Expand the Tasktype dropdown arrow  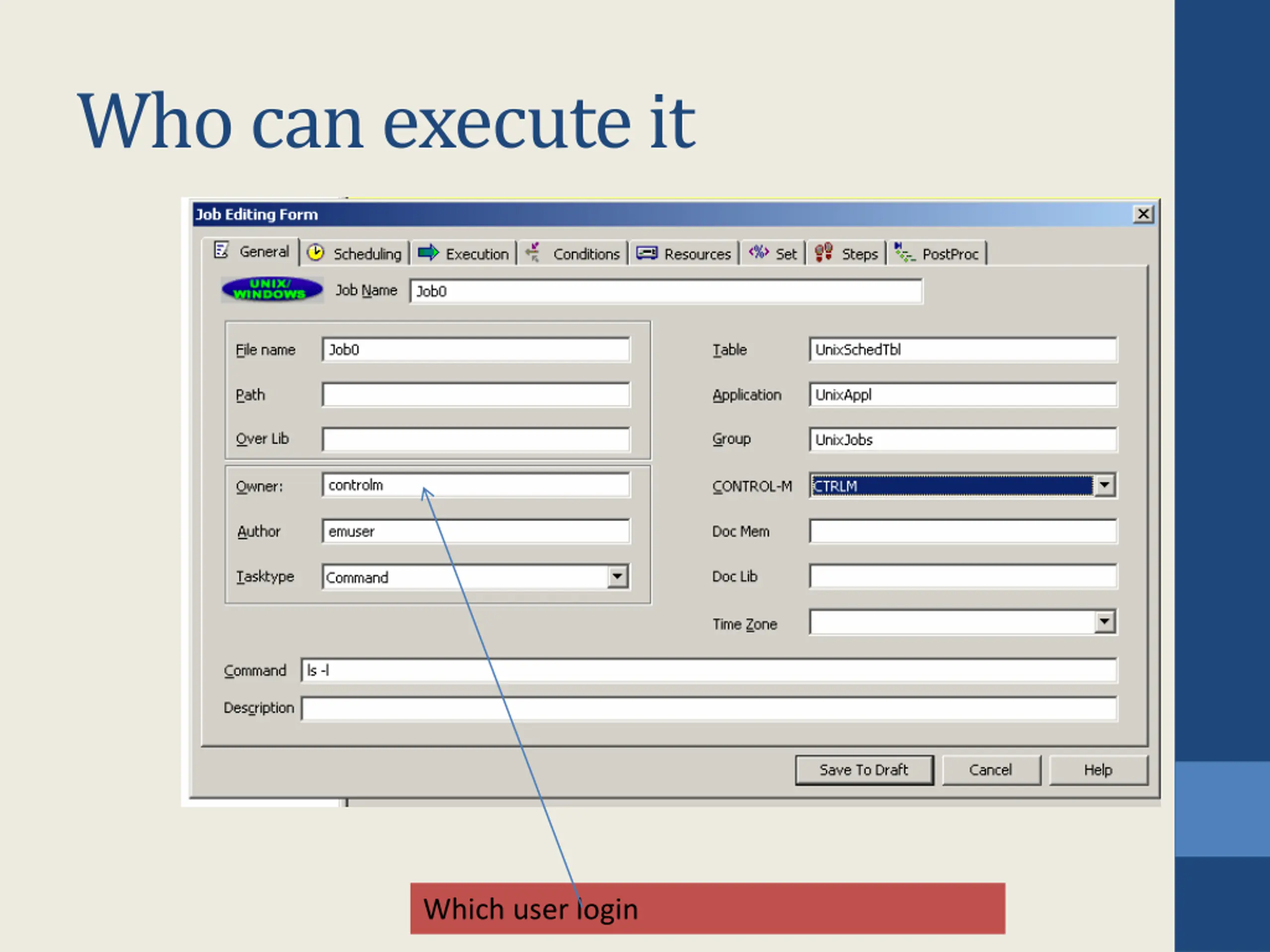pos(617,576)
